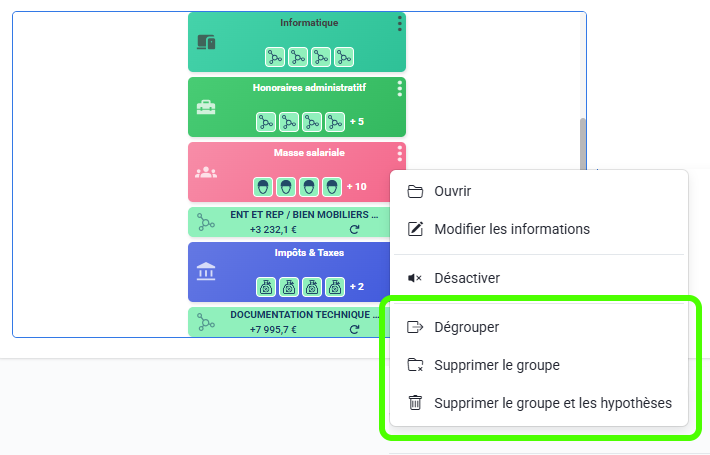Choose Modifier les informations menu entry
710x455 pixels.
coord(511,229)
